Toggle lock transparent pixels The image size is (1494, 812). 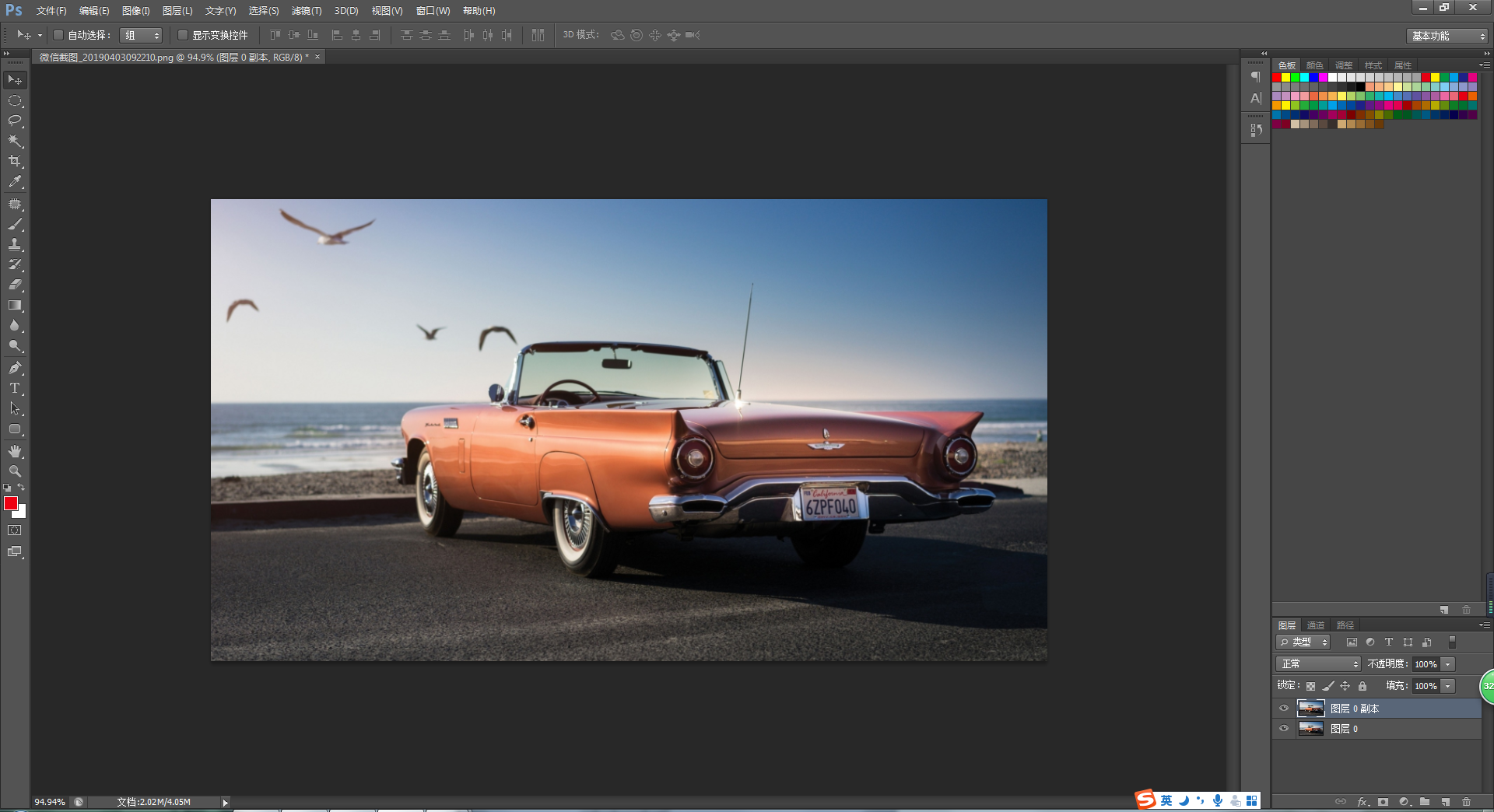click(x=1310, y=686)
